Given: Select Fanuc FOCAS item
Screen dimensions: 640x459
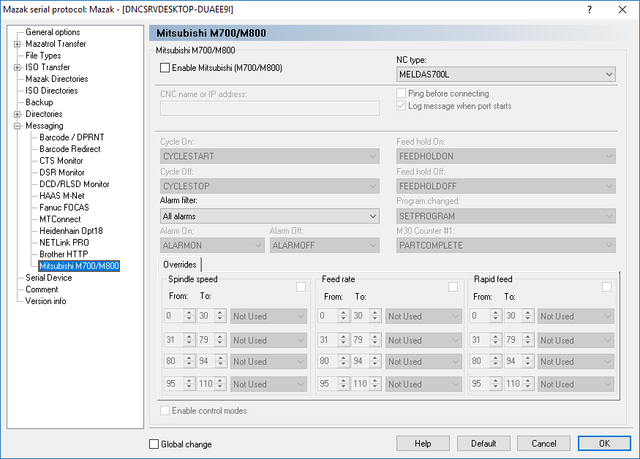Looking at the screenshot, I should click(x=64, y=208).
